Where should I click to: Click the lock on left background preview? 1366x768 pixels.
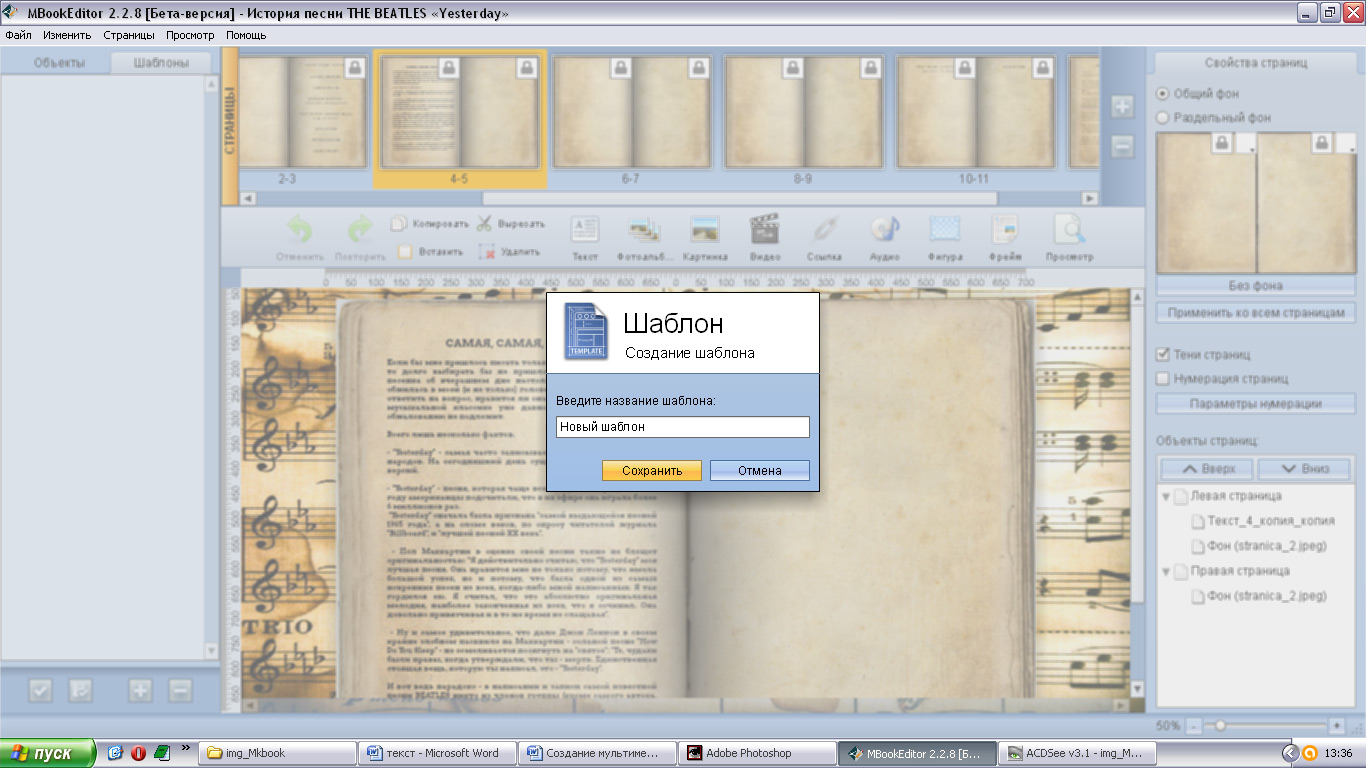pyautogui.click(x=1221, y=144)
